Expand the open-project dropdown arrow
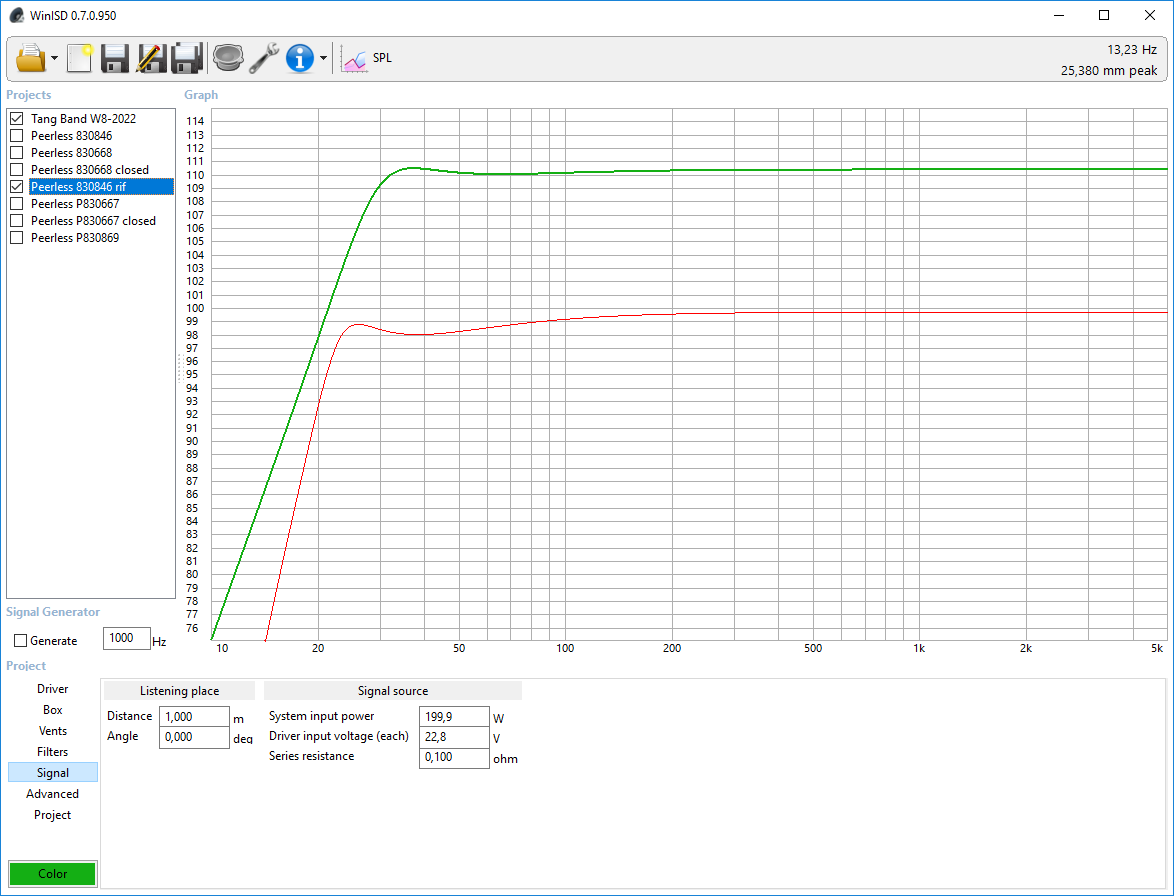This screenshot has width=1174, height=896. [x=55, y=58]
